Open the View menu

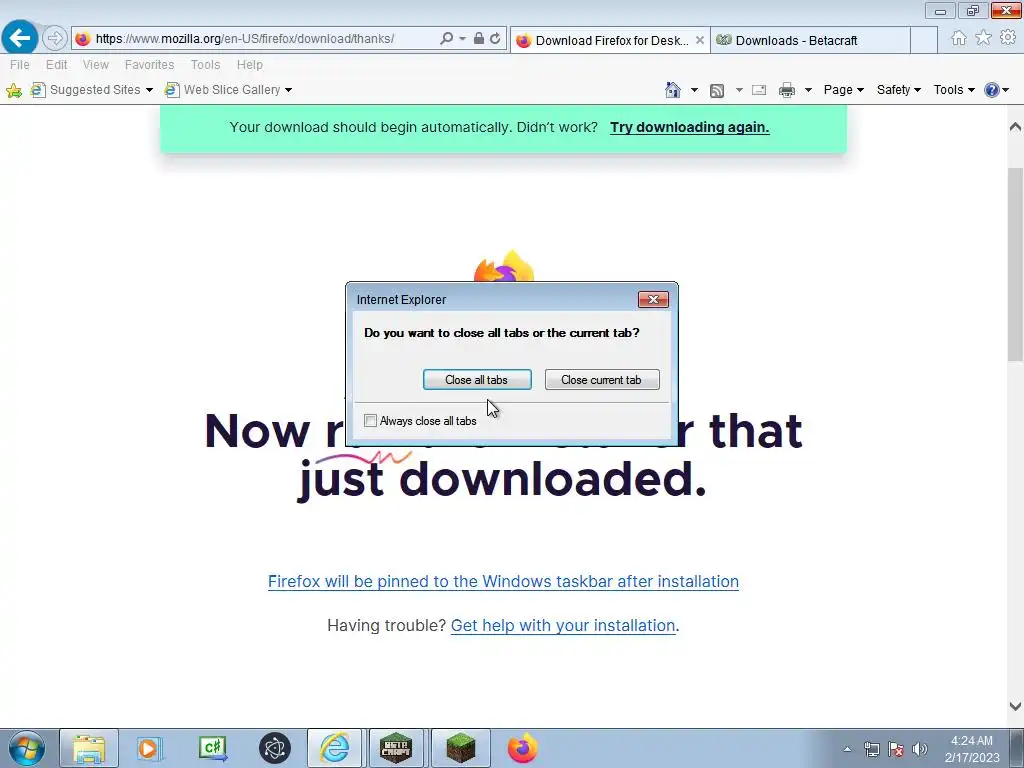pos(95,65)
